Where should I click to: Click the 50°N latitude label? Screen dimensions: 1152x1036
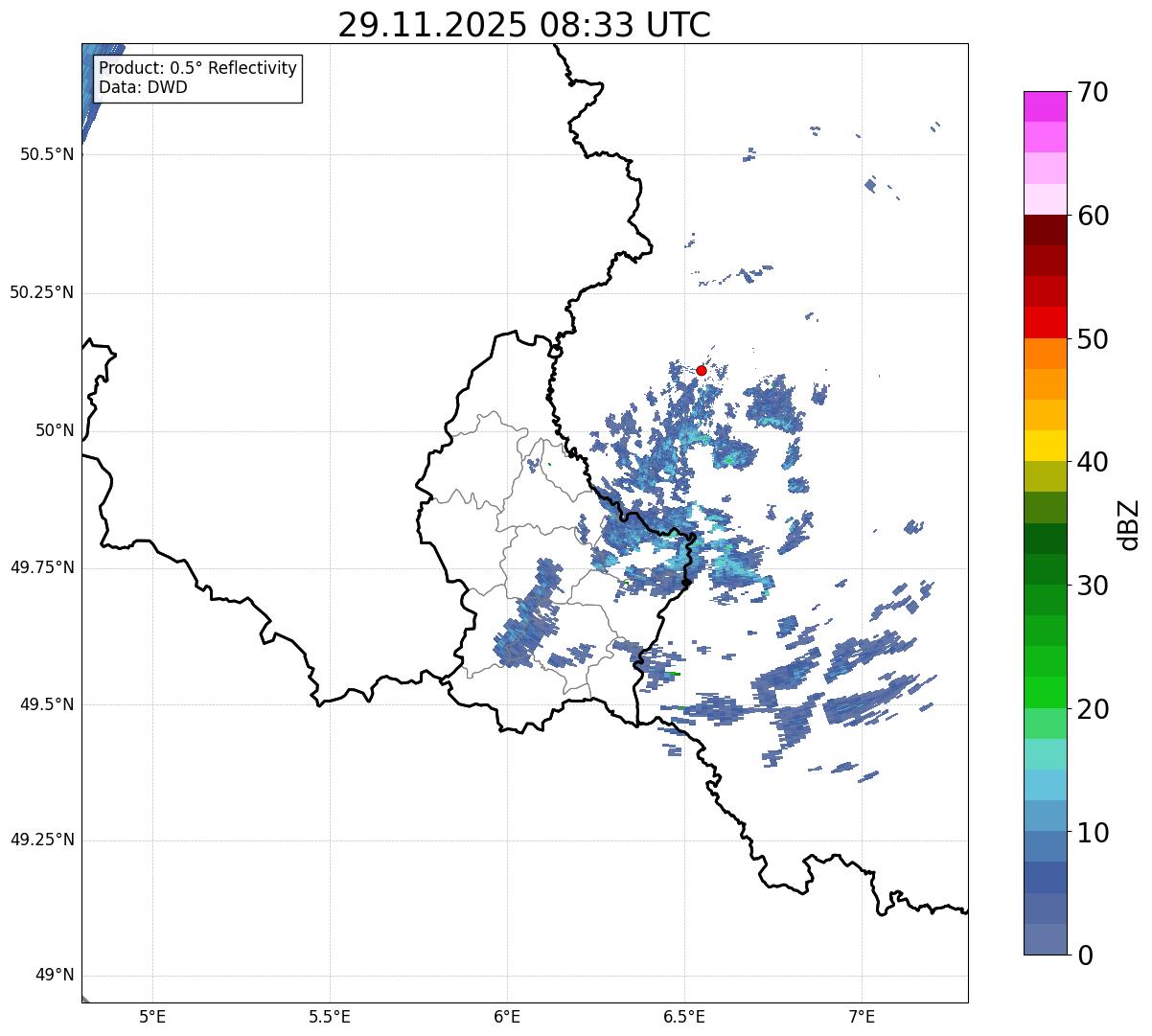55,430
